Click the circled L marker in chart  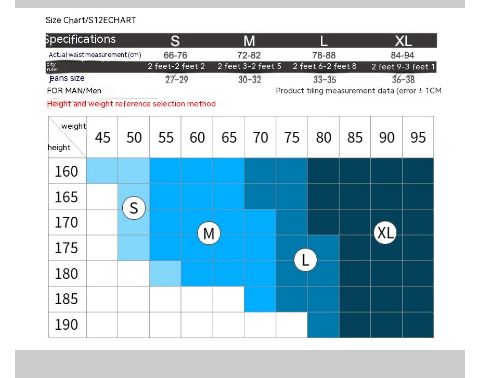[305, 260]
